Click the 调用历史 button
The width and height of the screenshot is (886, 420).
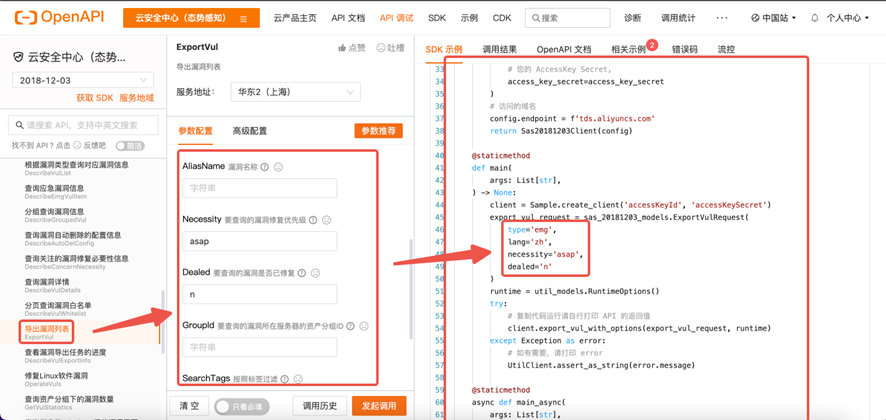(x=320, y=406)
